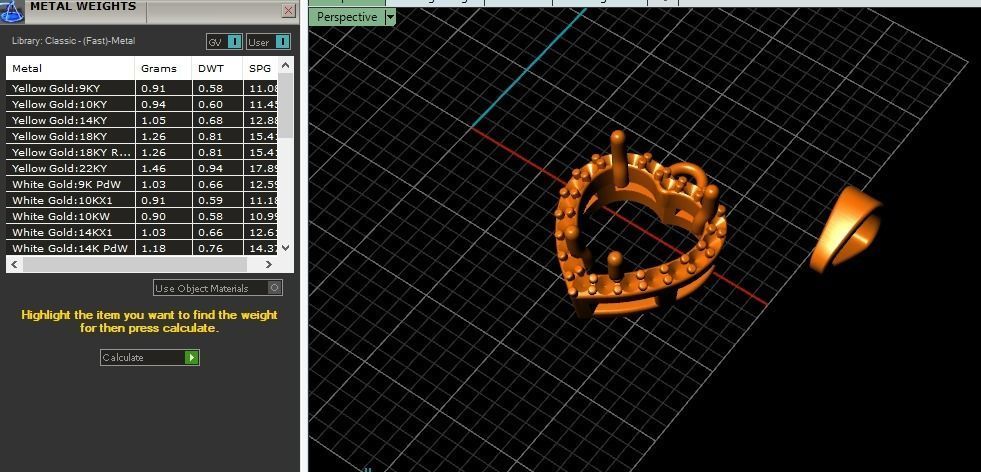
Task: Select the White Gold:14KX1 row
Action: [141, 233]
